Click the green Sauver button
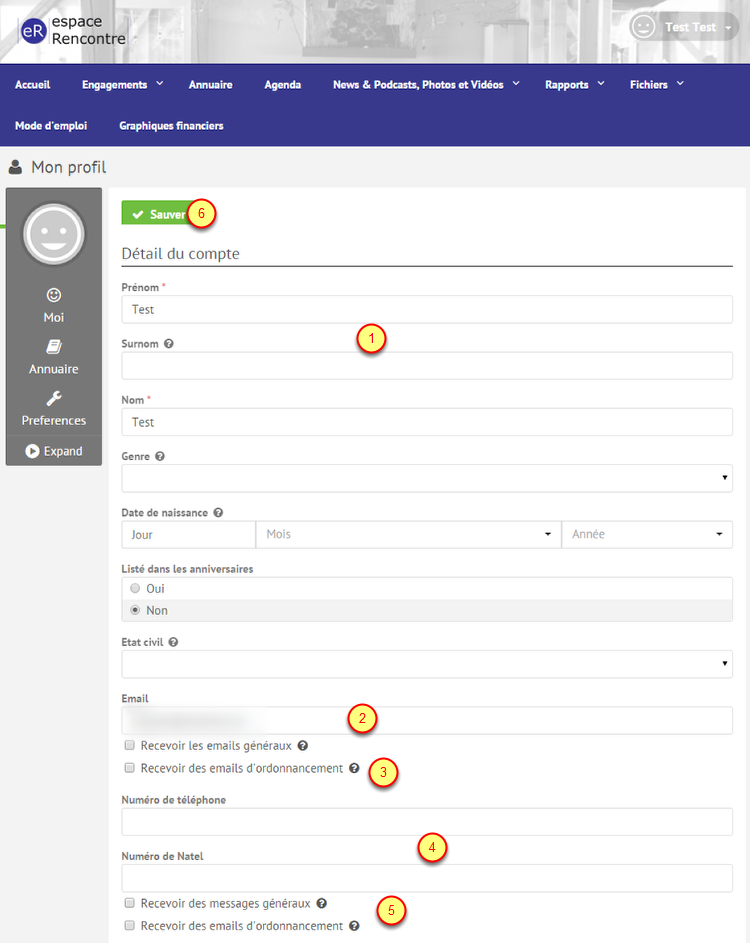750x943 pixels. coord(158,214)
